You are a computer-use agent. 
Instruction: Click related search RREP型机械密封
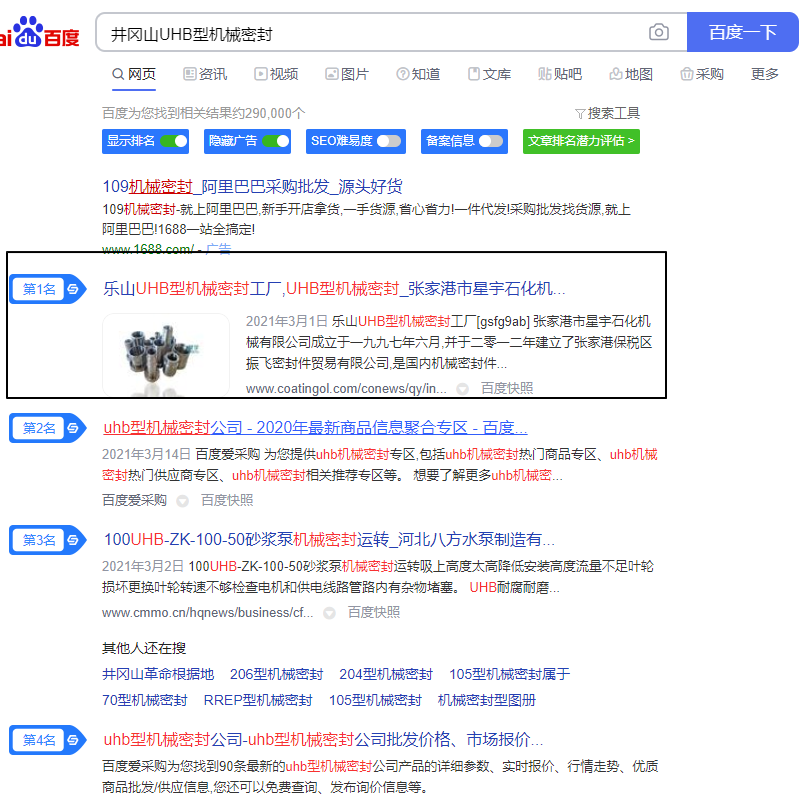click(258, 701)
